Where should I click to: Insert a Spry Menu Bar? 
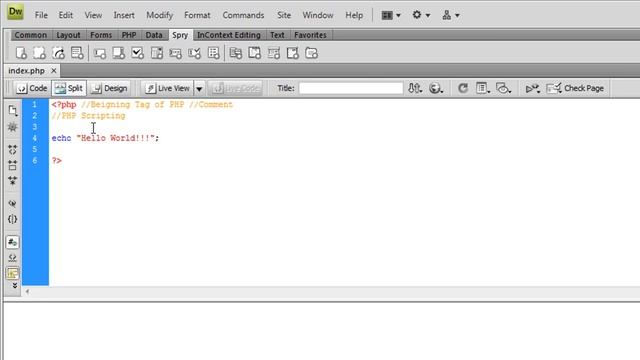(236, 53)
